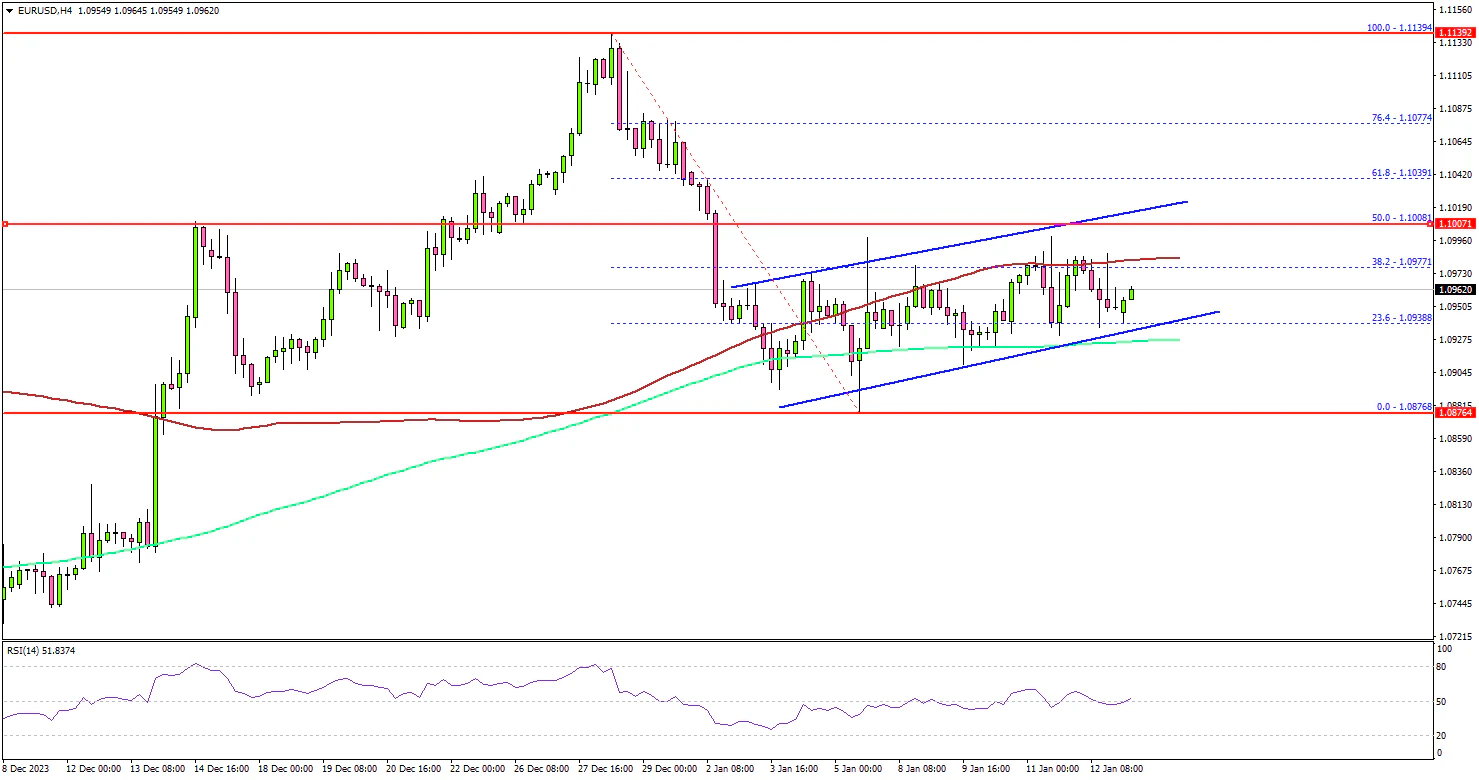Select the red 1.10071 price axis tag
1479x780 pixels.
tap(1453, 224)
